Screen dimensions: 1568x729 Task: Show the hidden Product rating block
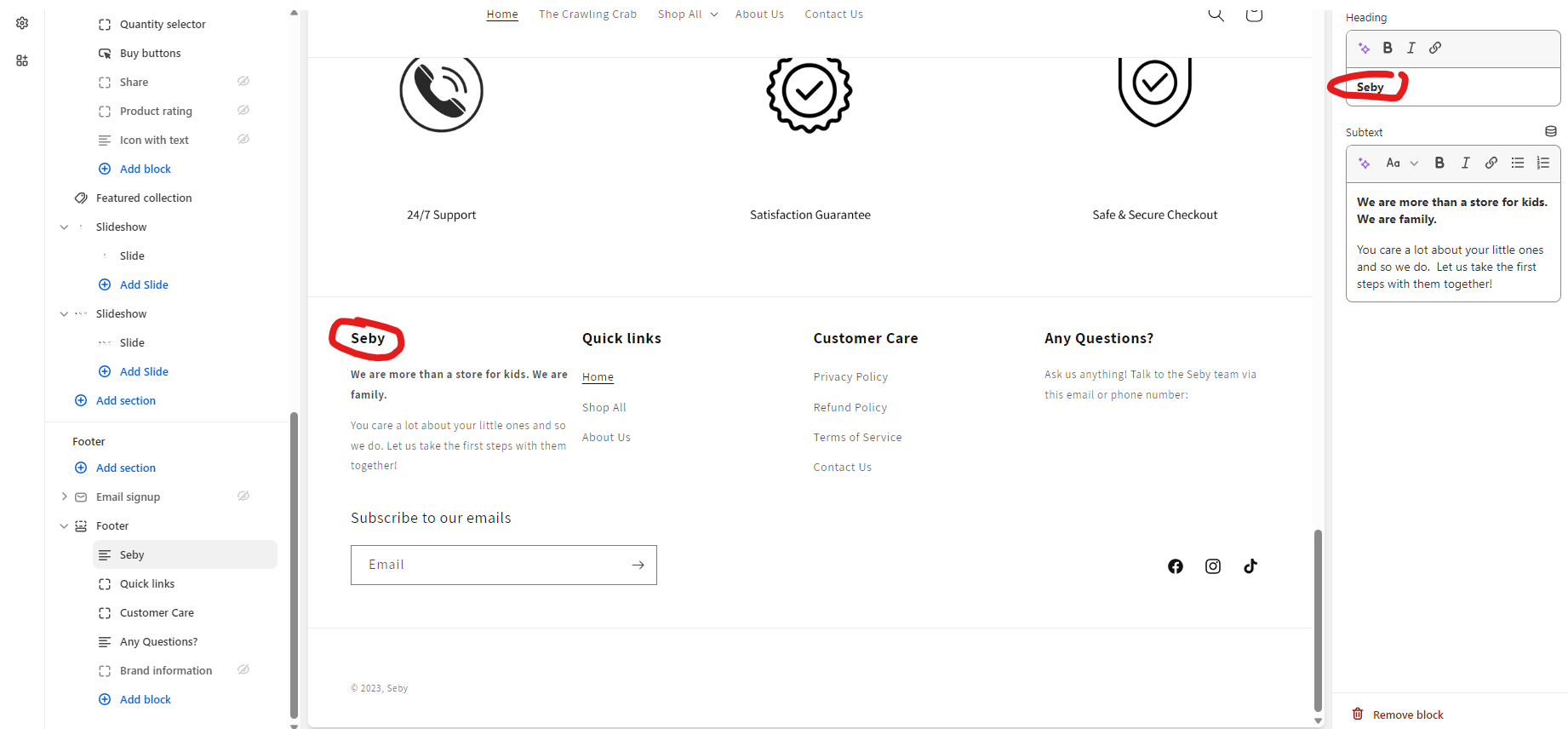pyautogui.click(x=243, y=110)
